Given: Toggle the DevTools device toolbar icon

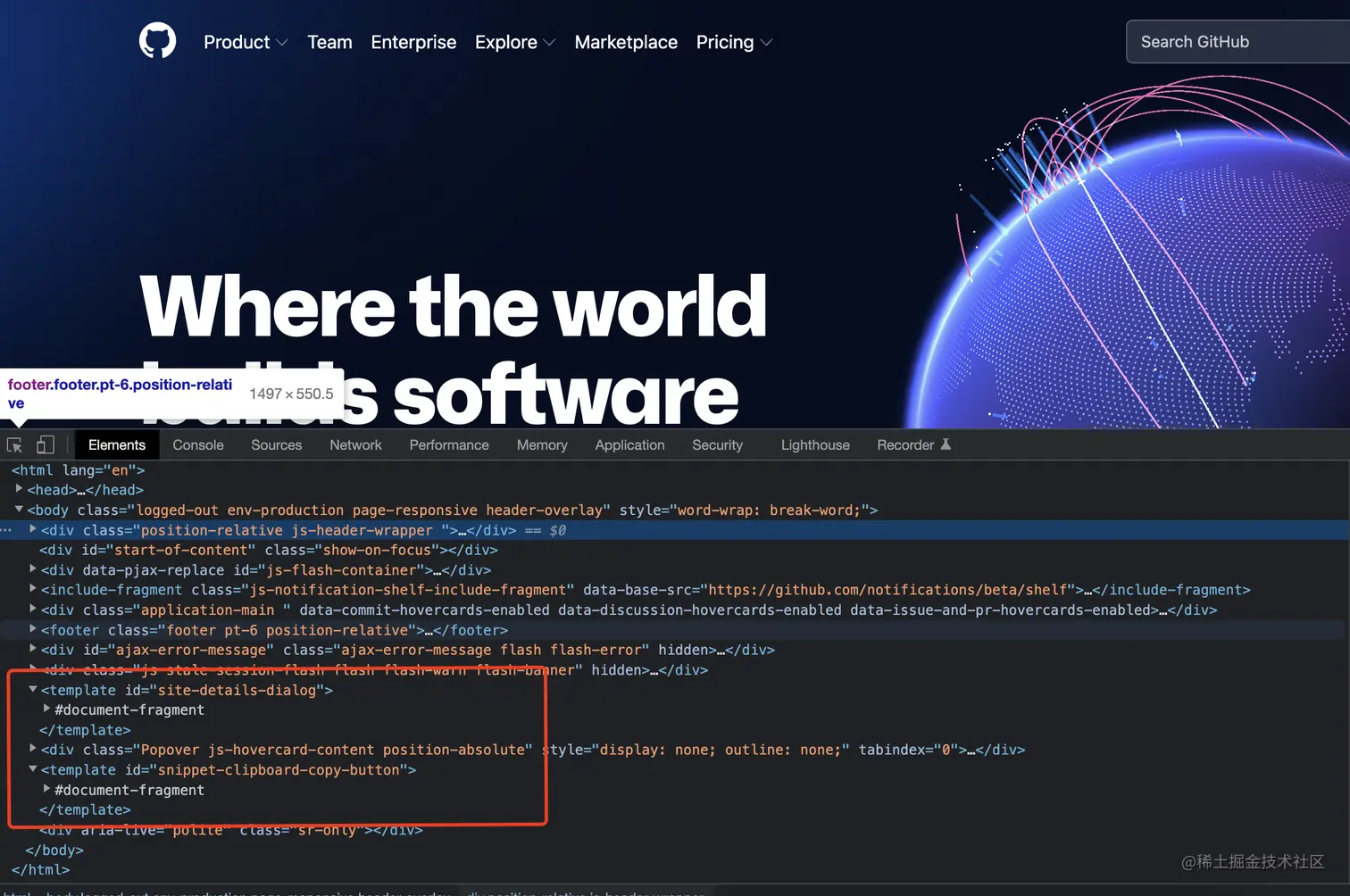Looking at the screenshot, I should click(45, 444).
